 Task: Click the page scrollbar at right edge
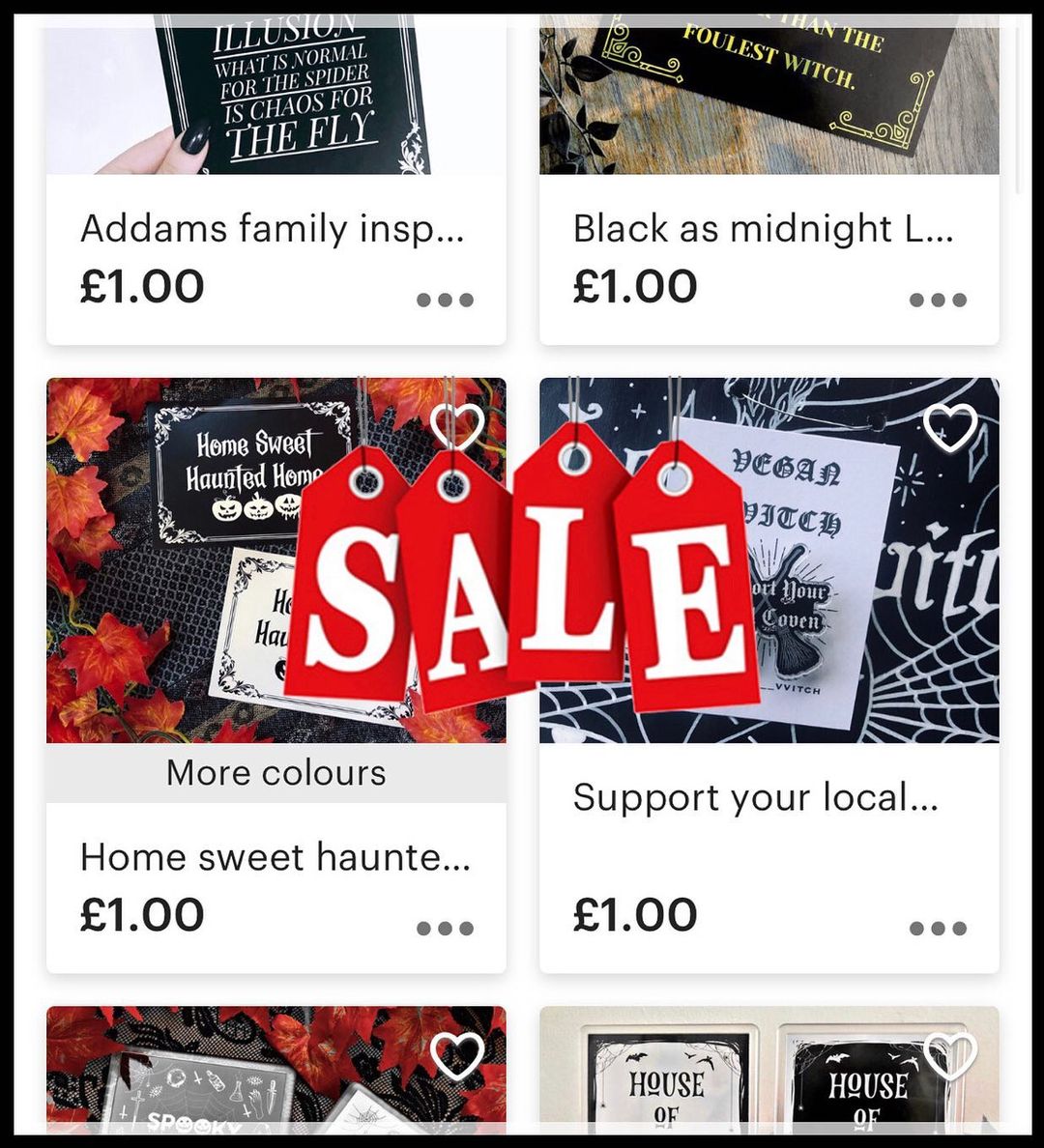pyautogui.click(x=1018, y=110)
